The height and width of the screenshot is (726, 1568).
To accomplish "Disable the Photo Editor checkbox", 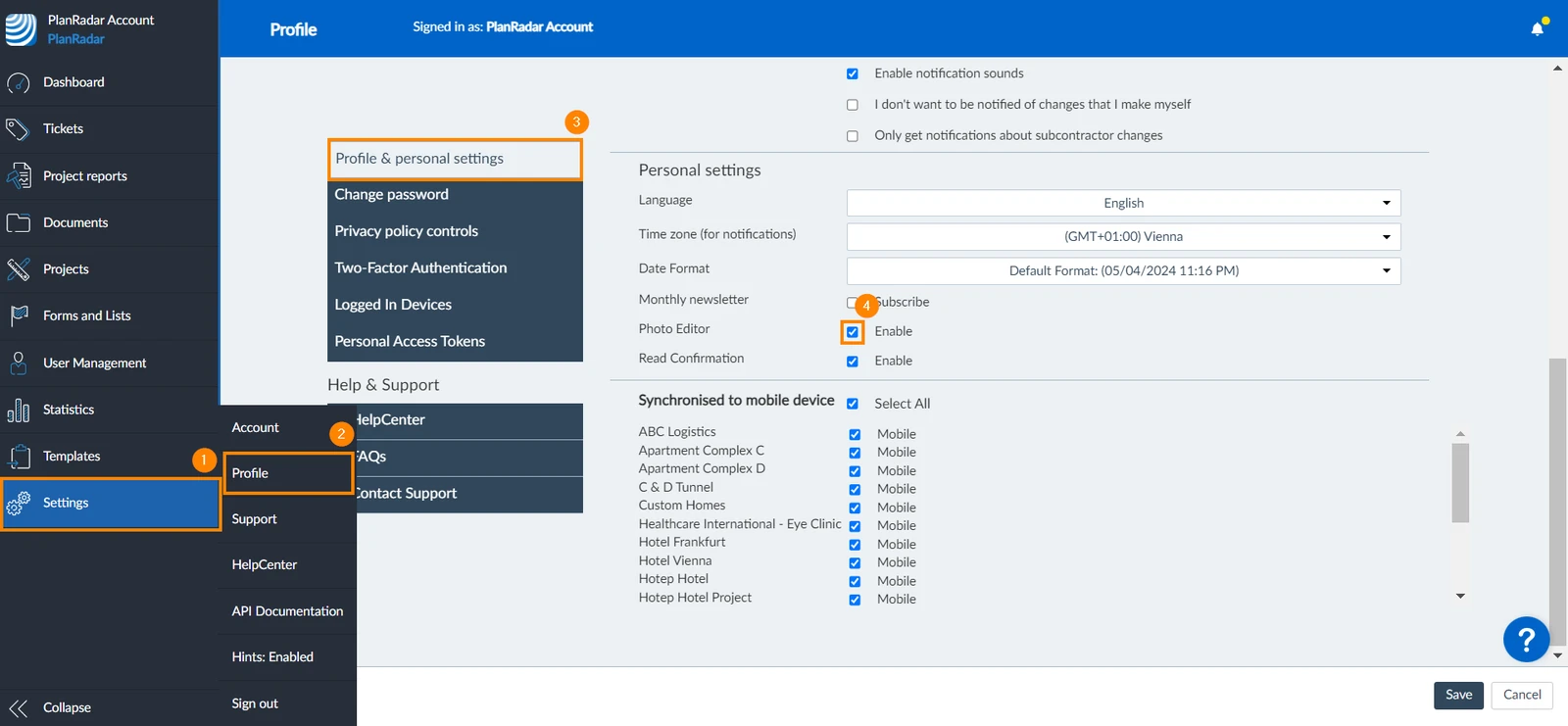I will 853,332.
